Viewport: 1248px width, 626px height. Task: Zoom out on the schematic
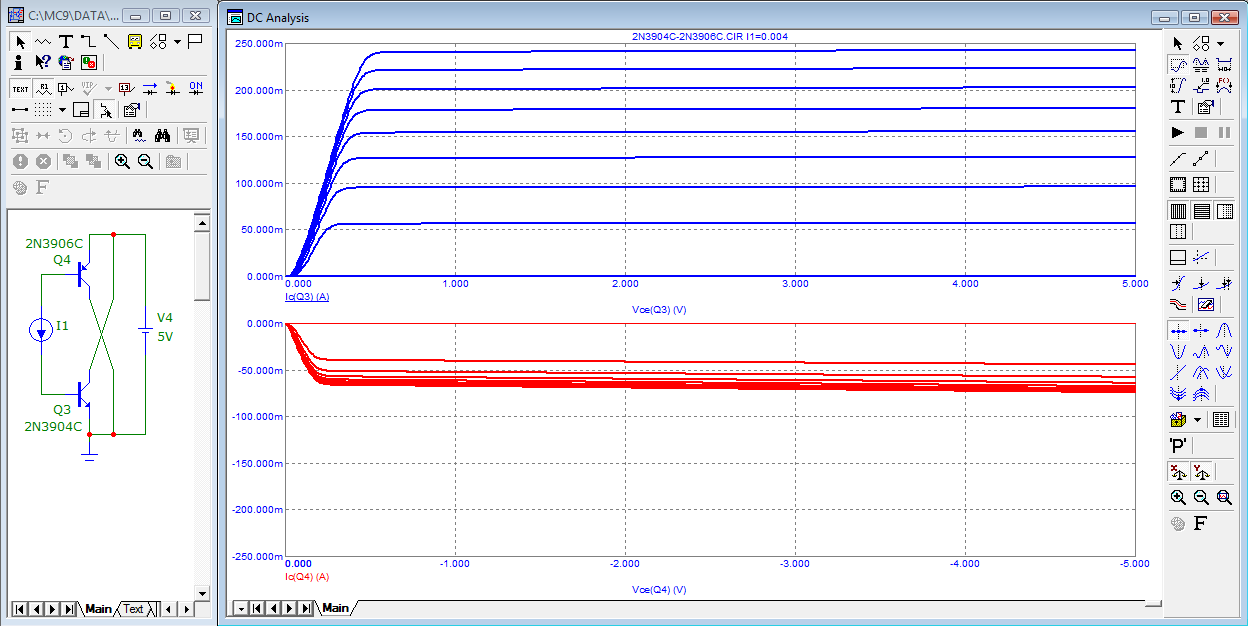(145, 161)
